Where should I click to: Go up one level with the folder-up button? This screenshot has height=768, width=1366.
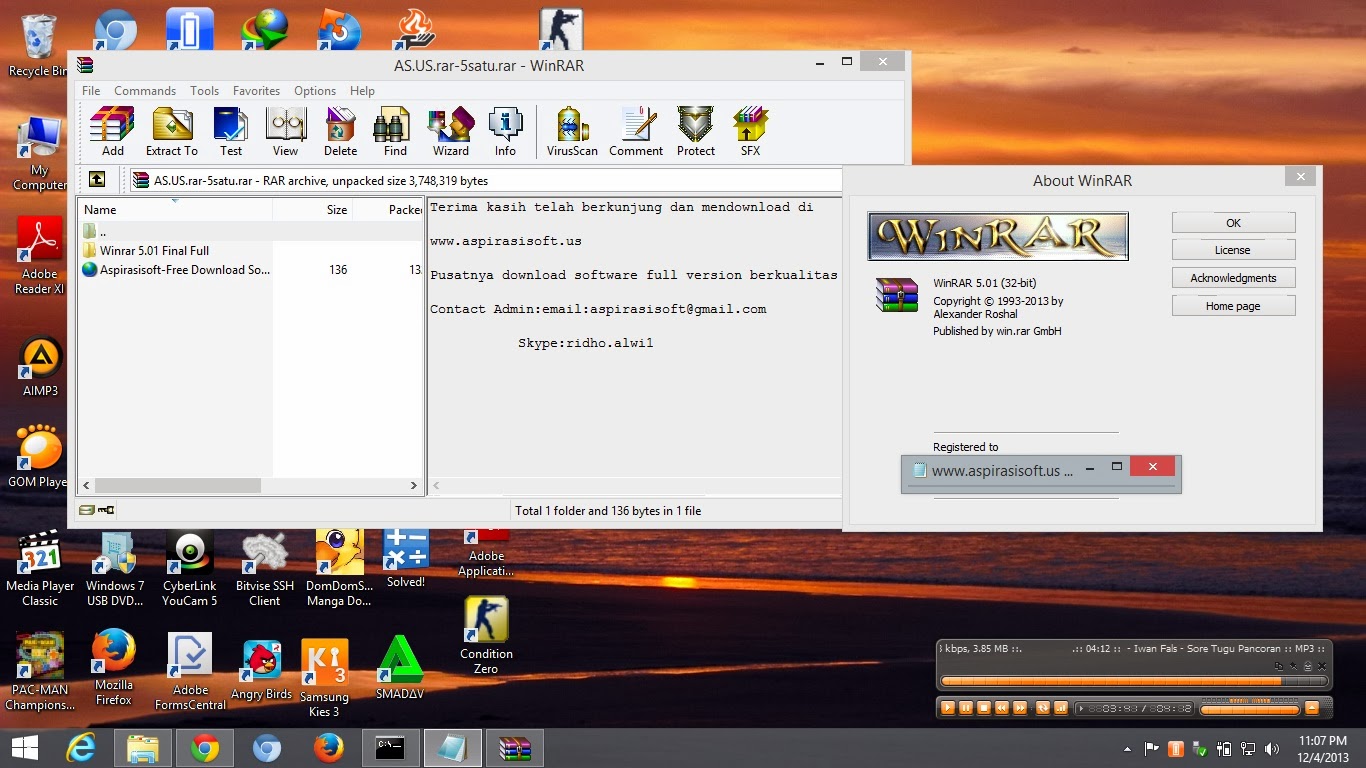pos(97,180)
